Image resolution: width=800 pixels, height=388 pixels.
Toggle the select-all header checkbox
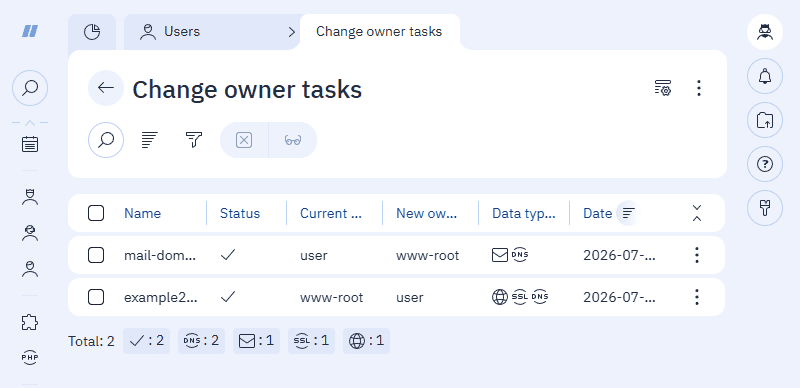point(96,213)
